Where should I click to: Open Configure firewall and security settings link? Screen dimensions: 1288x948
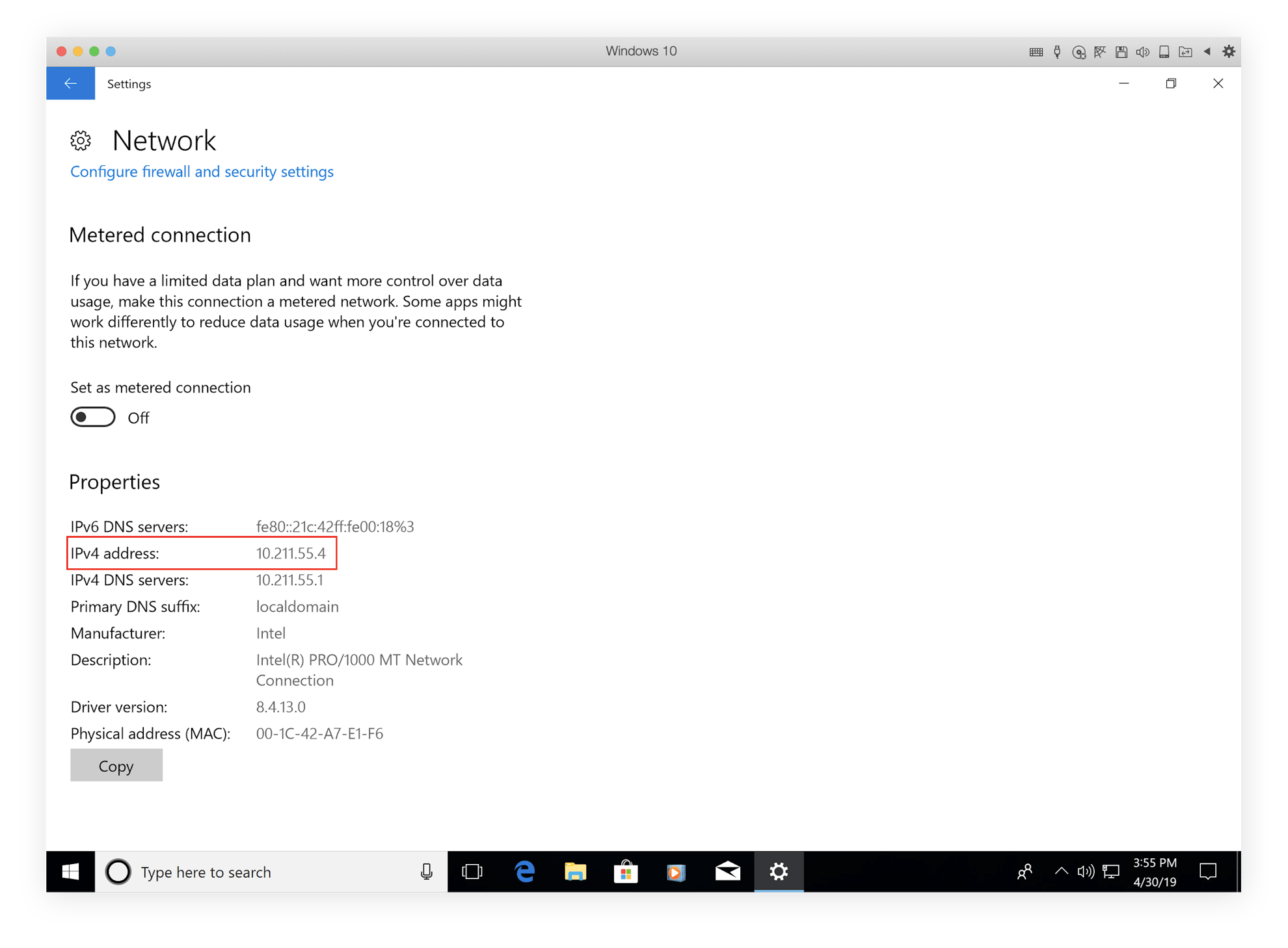[x=202, y=171]
